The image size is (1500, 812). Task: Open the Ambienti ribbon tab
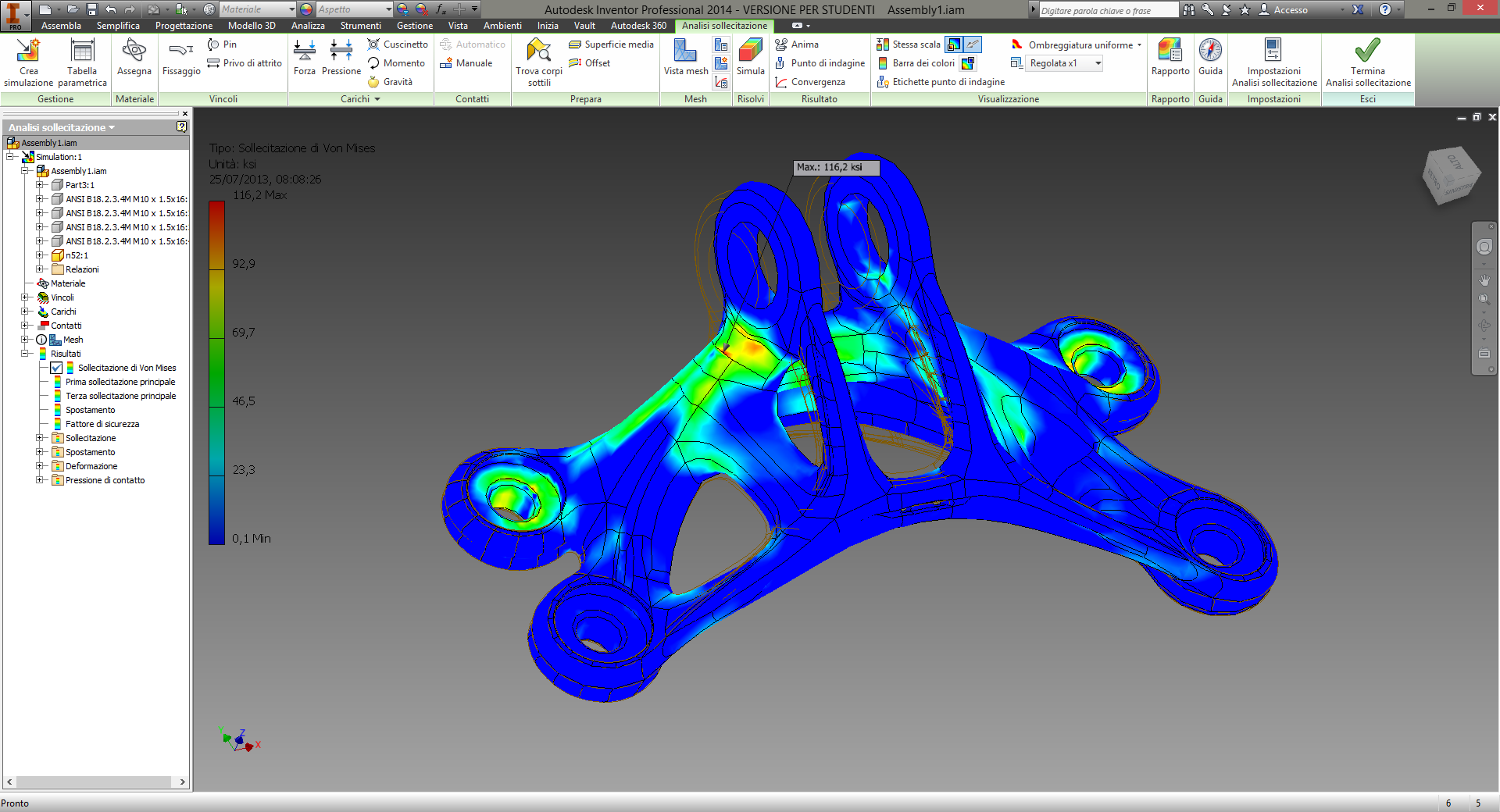(x=502, y=26)
